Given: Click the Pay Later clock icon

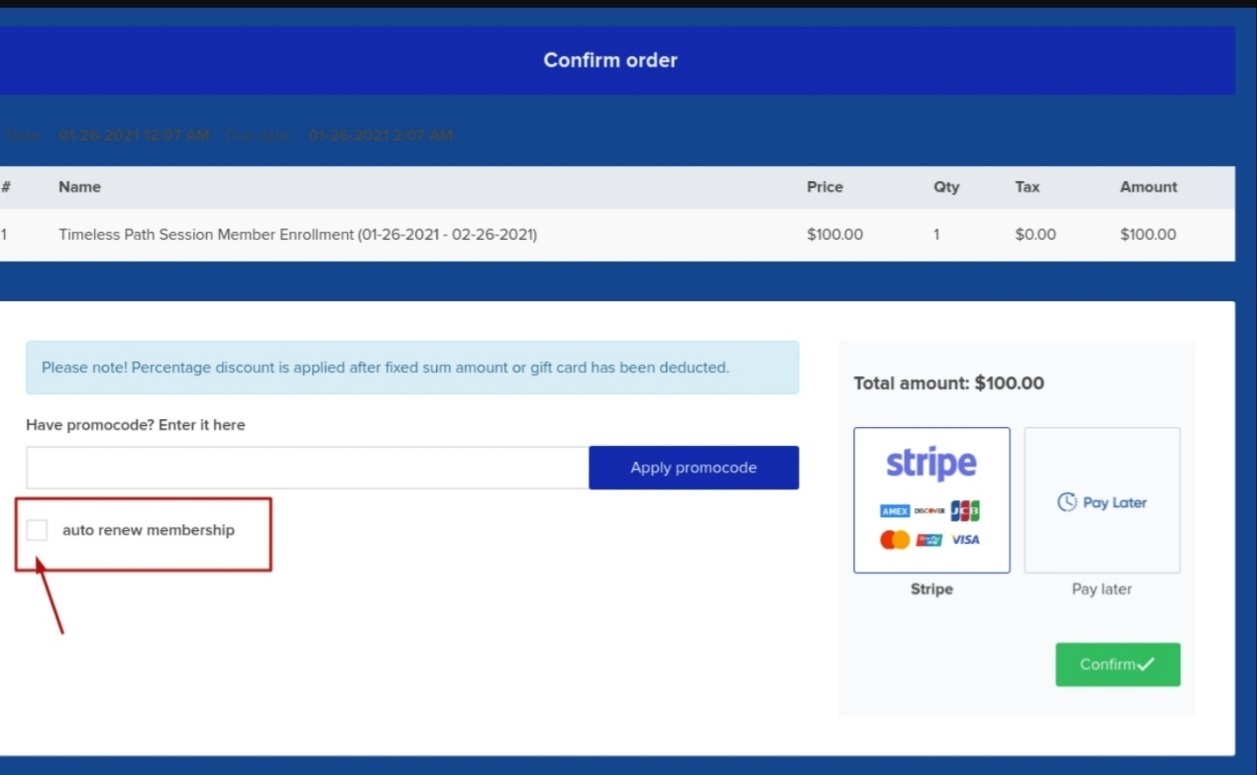Looking at the screenshot, I should (x=1067, y=502).
